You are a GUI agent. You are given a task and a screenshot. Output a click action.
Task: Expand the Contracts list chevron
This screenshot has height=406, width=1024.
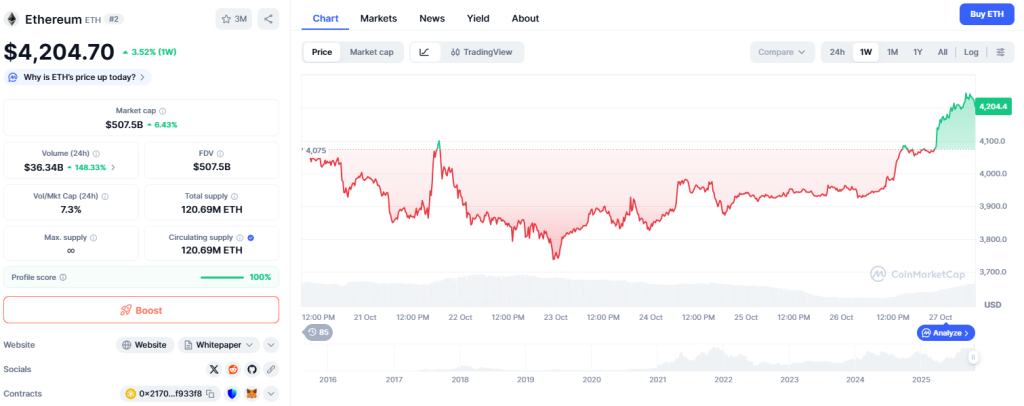tap(271, 394)
